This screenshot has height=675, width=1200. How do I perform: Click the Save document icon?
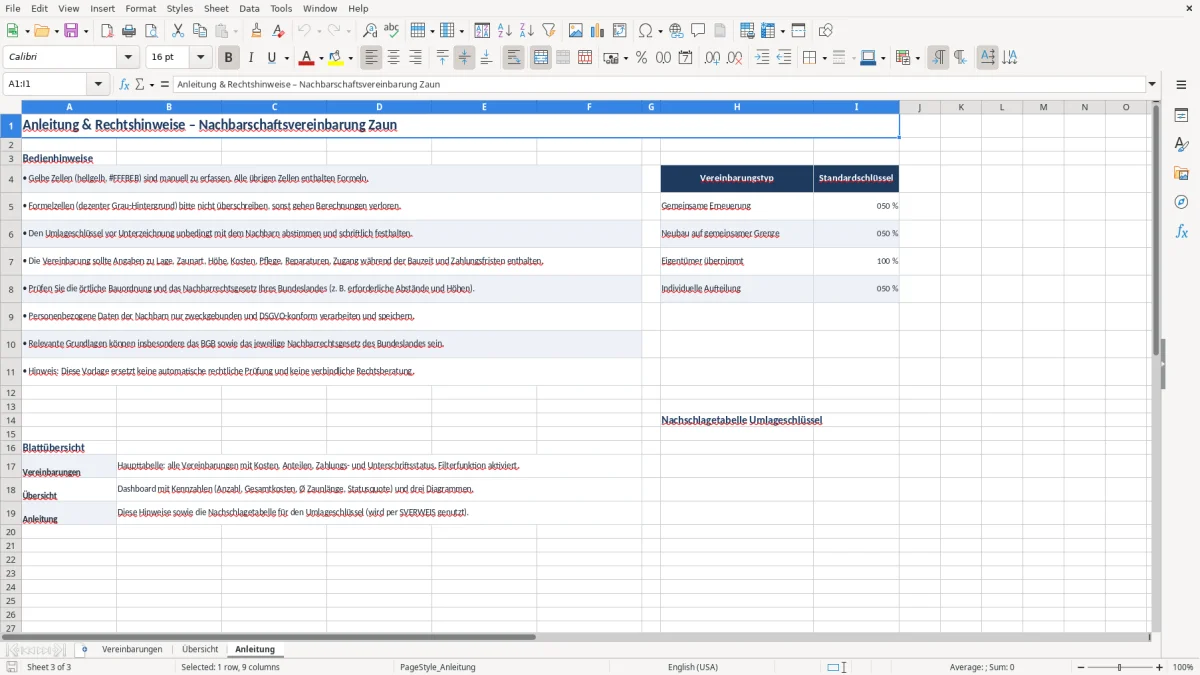point(71,31)
